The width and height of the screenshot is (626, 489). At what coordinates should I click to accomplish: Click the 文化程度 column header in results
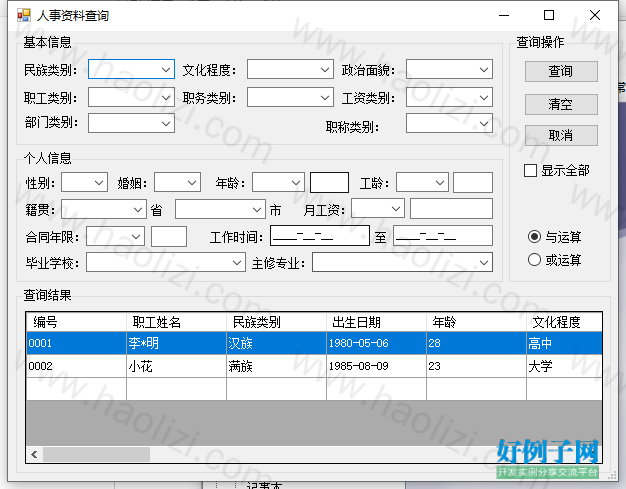point(564,322)
